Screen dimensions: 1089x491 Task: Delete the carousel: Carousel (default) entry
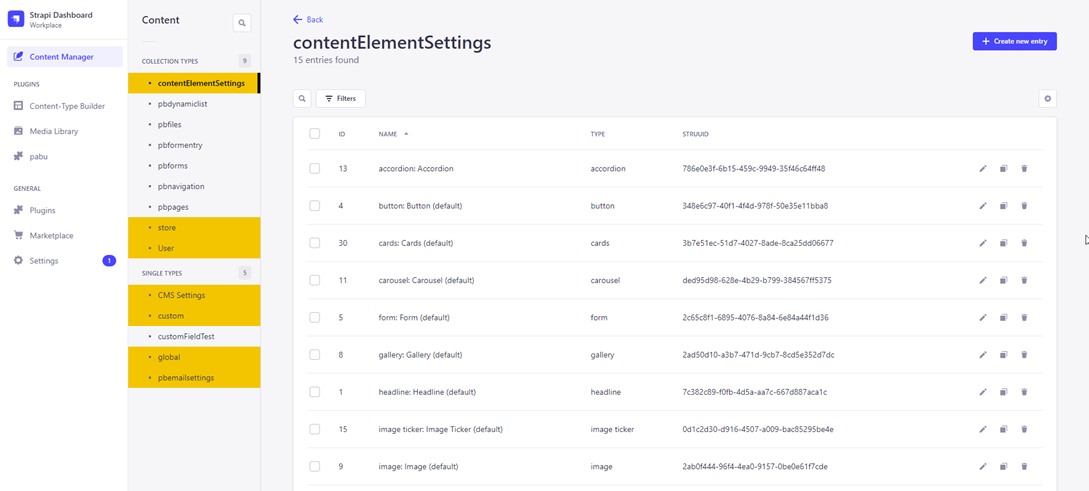(x=1024, y=281)
